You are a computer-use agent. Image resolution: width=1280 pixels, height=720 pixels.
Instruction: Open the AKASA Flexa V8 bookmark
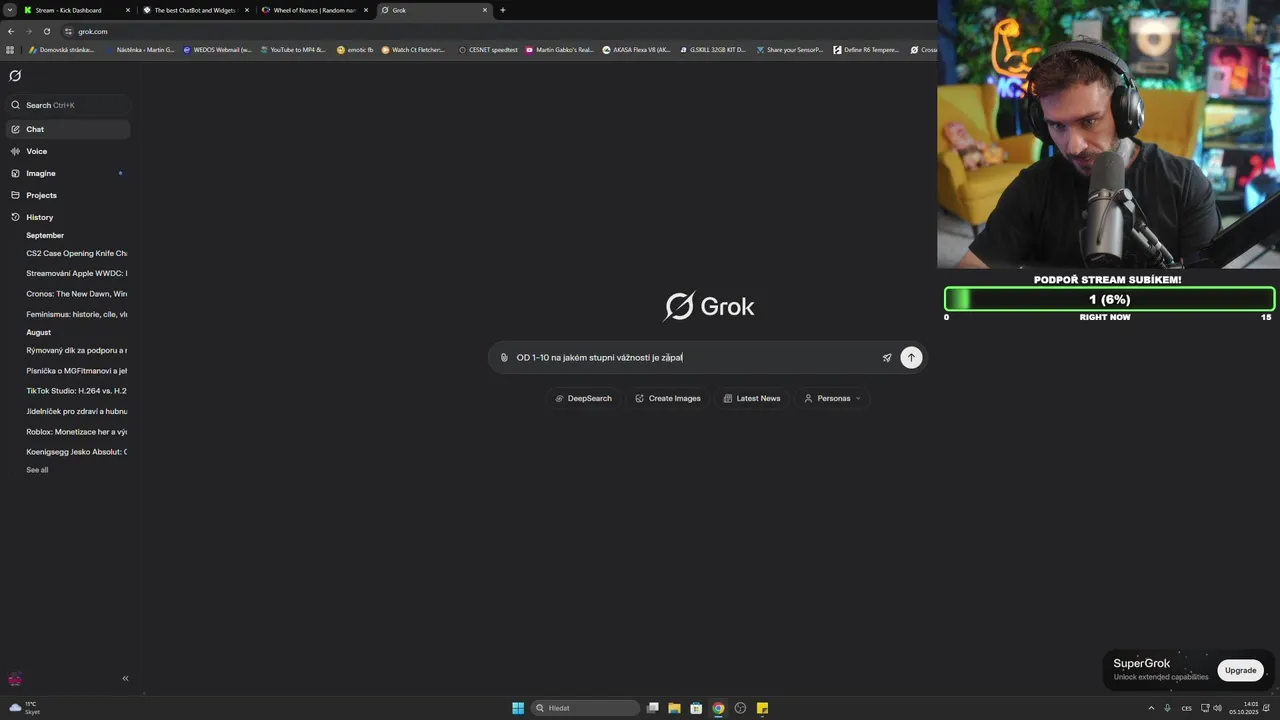pos(636,49)
